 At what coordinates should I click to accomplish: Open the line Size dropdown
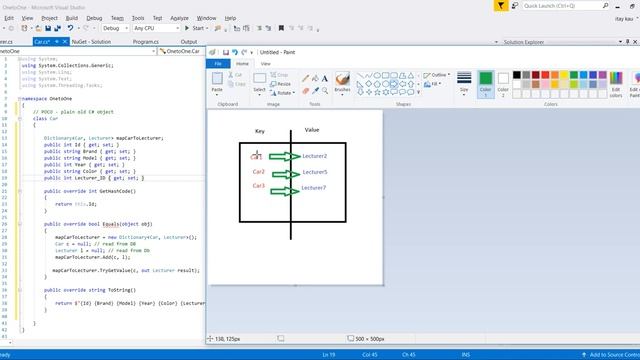[464, 84]
